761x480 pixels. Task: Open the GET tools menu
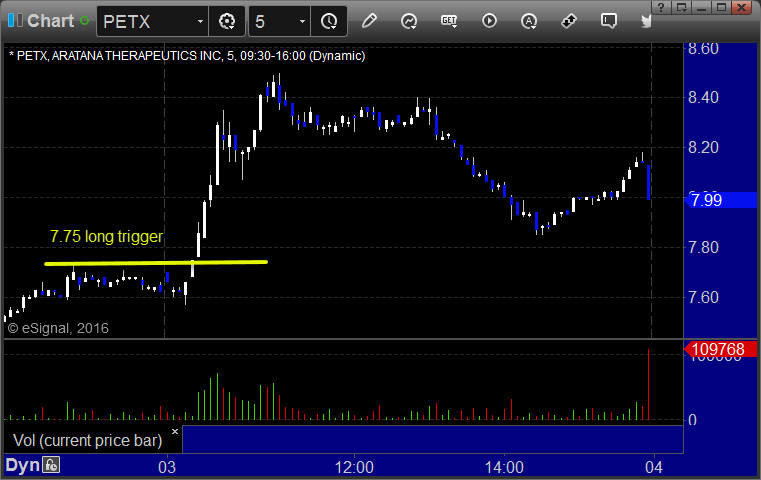[x=449, y=21]
